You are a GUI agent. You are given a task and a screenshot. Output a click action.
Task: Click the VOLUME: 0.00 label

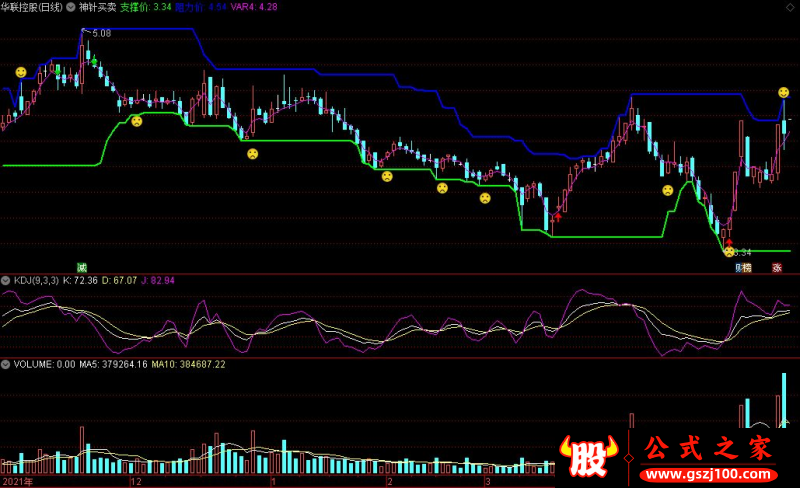tap(44, 364)
